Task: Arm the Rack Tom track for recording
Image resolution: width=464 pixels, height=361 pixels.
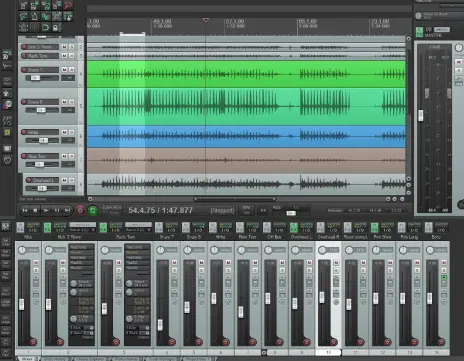Action: click(24, 56)
